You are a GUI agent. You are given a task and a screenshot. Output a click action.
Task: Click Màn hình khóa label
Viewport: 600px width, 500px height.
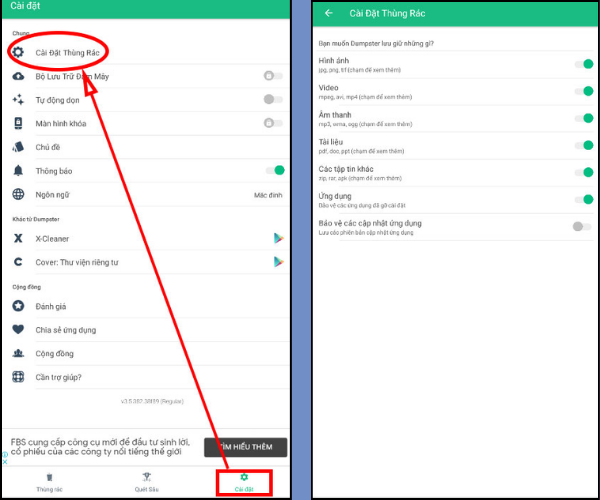61,124
